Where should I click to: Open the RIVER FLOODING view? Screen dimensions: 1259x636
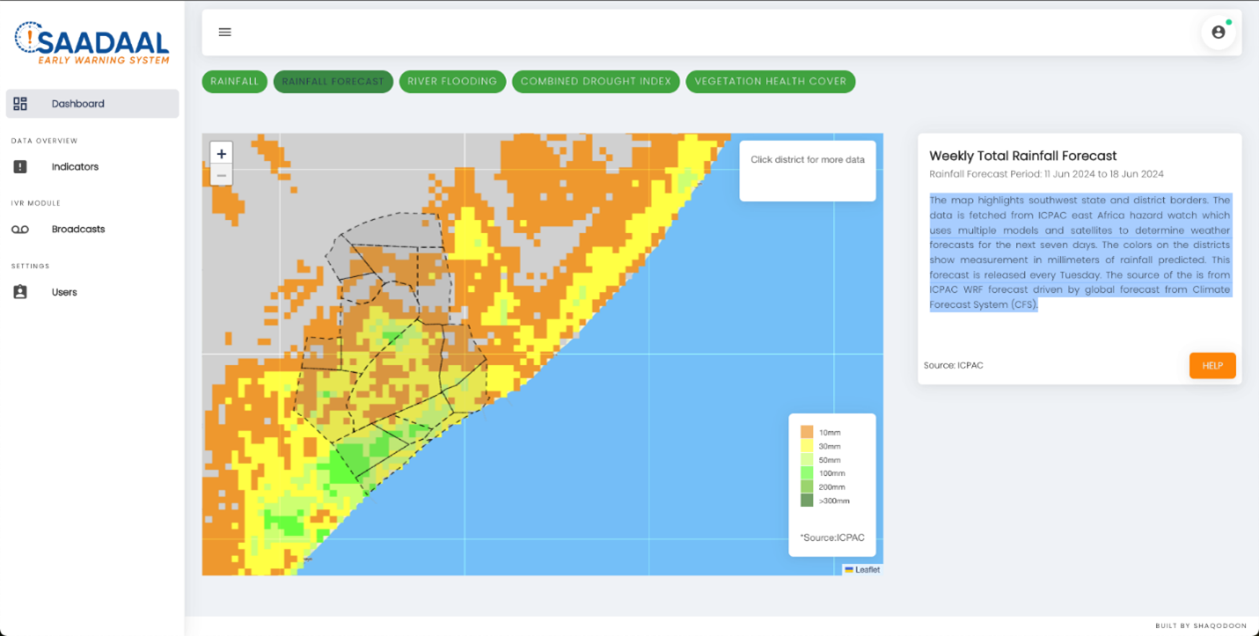(452, 81)
